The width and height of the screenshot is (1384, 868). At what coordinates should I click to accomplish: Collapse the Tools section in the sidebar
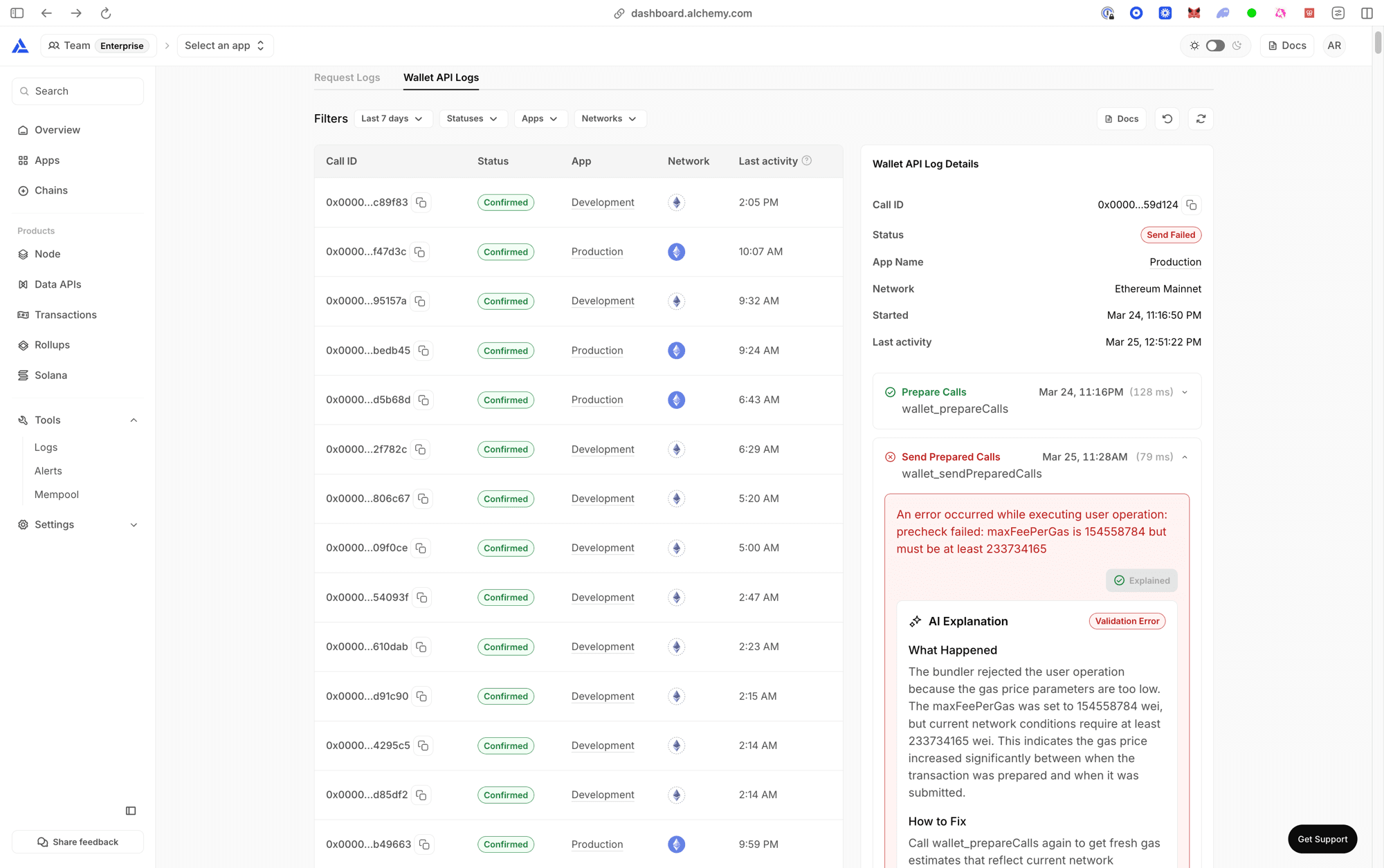click(133, 420)
